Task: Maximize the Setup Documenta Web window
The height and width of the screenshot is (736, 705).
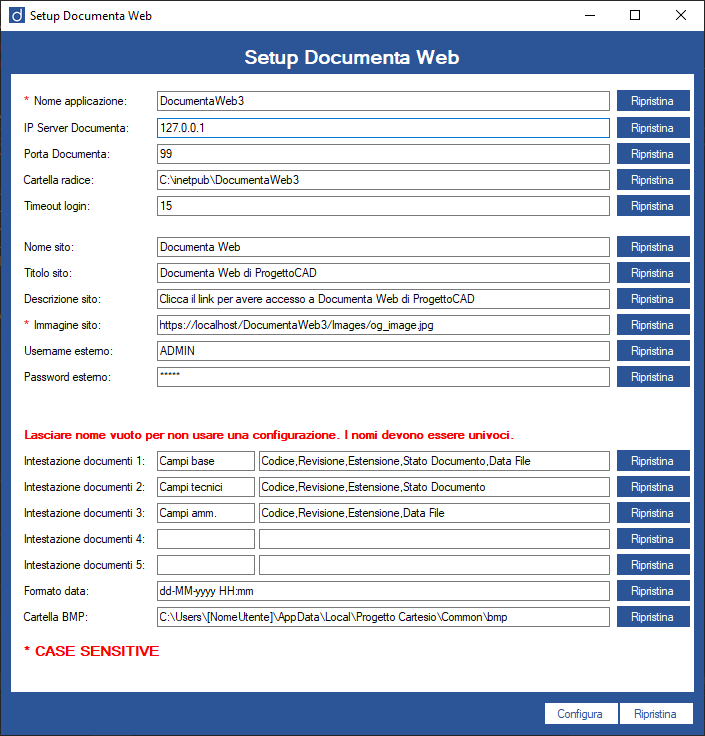Action: coord(635,15)
